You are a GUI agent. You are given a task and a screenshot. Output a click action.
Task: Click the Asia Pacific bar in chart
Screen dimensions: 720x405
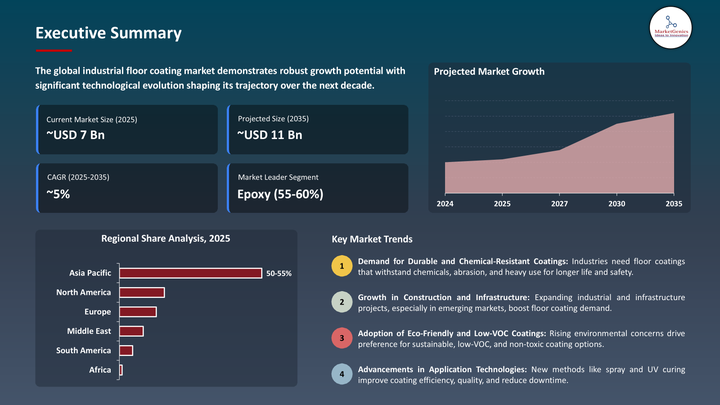[190, 273]
